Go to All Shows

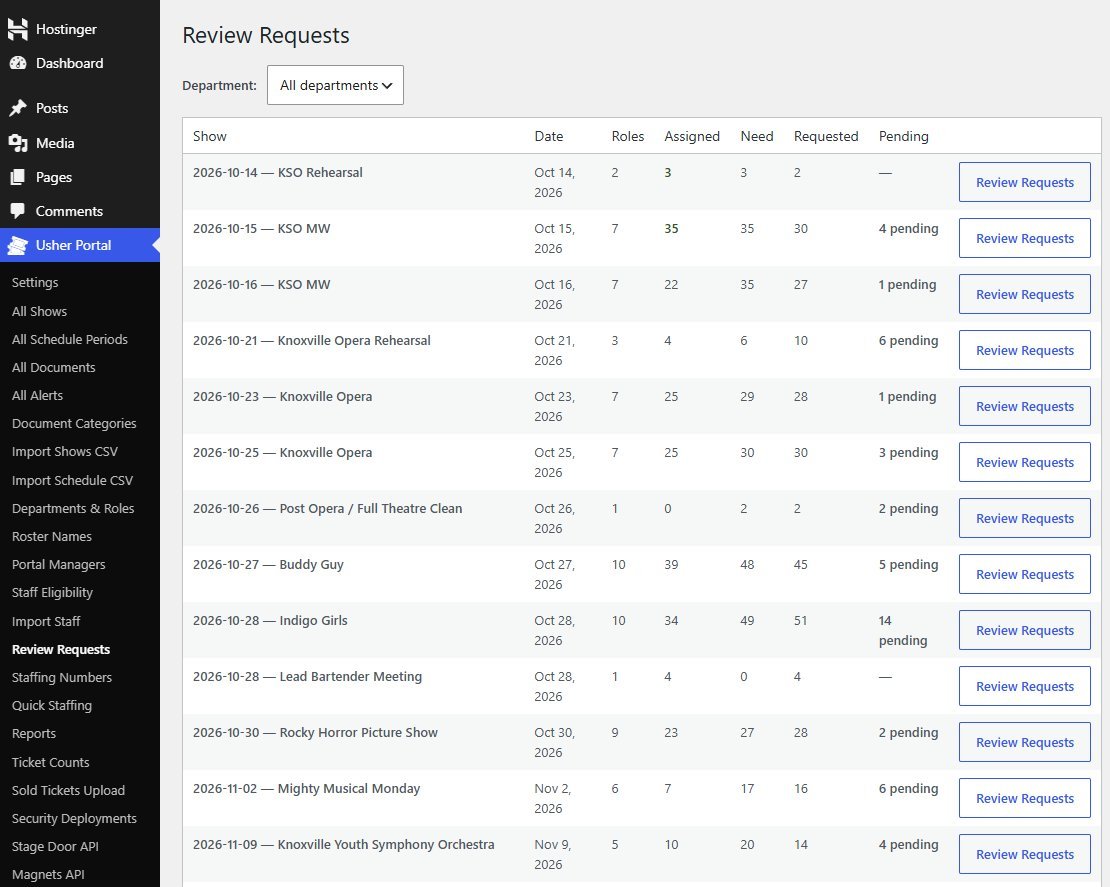40,311
